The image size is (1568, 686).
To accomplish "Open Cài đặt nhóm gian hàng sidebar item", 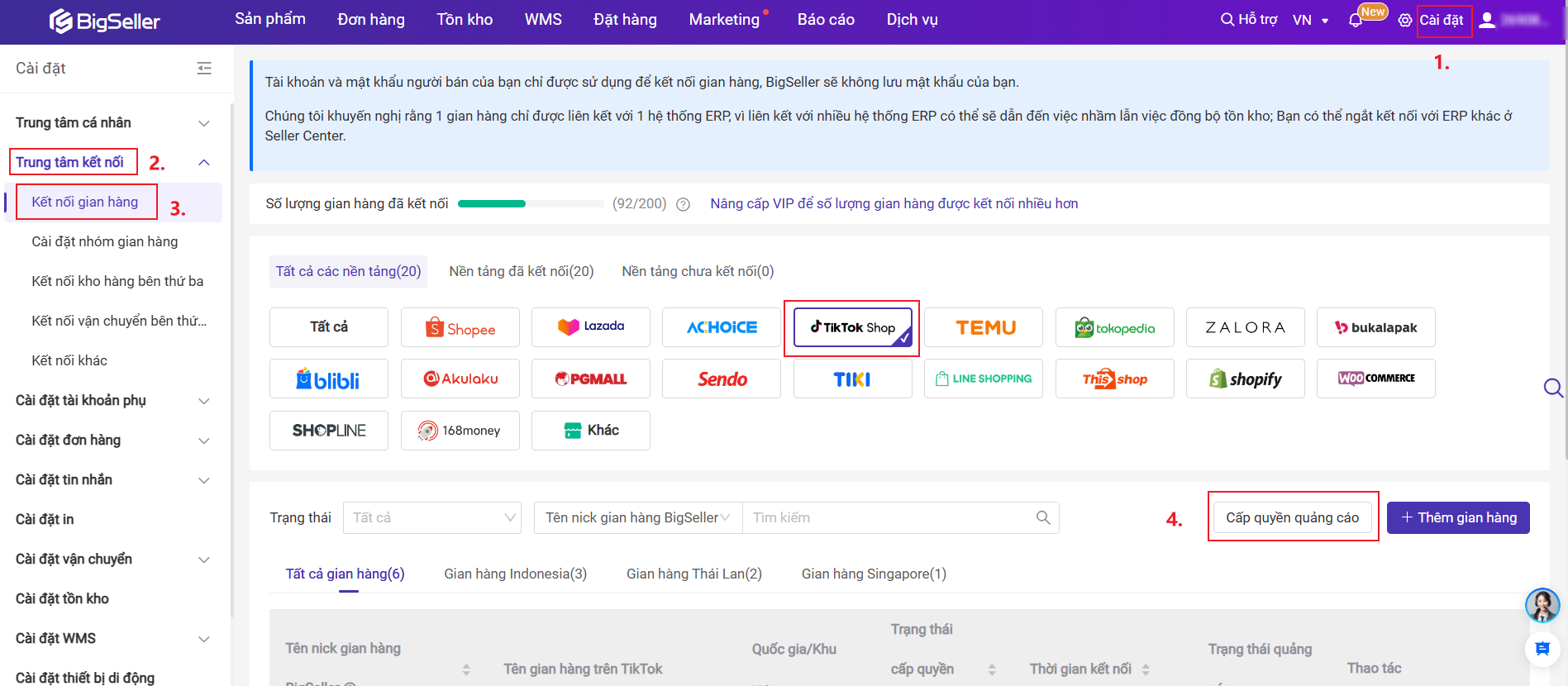I will [105, 241].
